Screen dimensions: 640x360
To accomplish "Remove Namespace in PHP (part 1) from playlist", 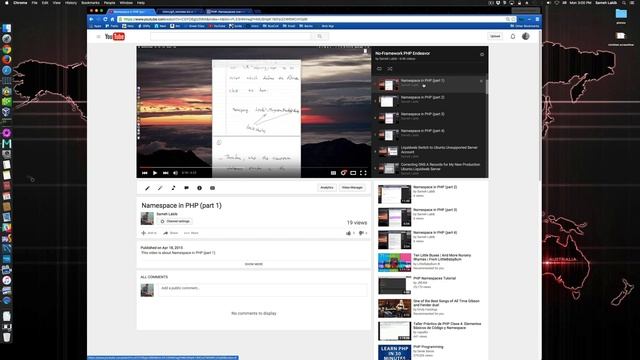I will pyautogui.click(x=481, y=81).
